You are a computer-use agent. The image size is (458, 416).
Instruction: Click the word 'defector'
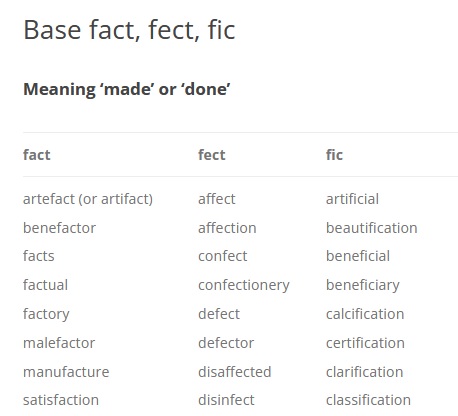click(226, 343)
